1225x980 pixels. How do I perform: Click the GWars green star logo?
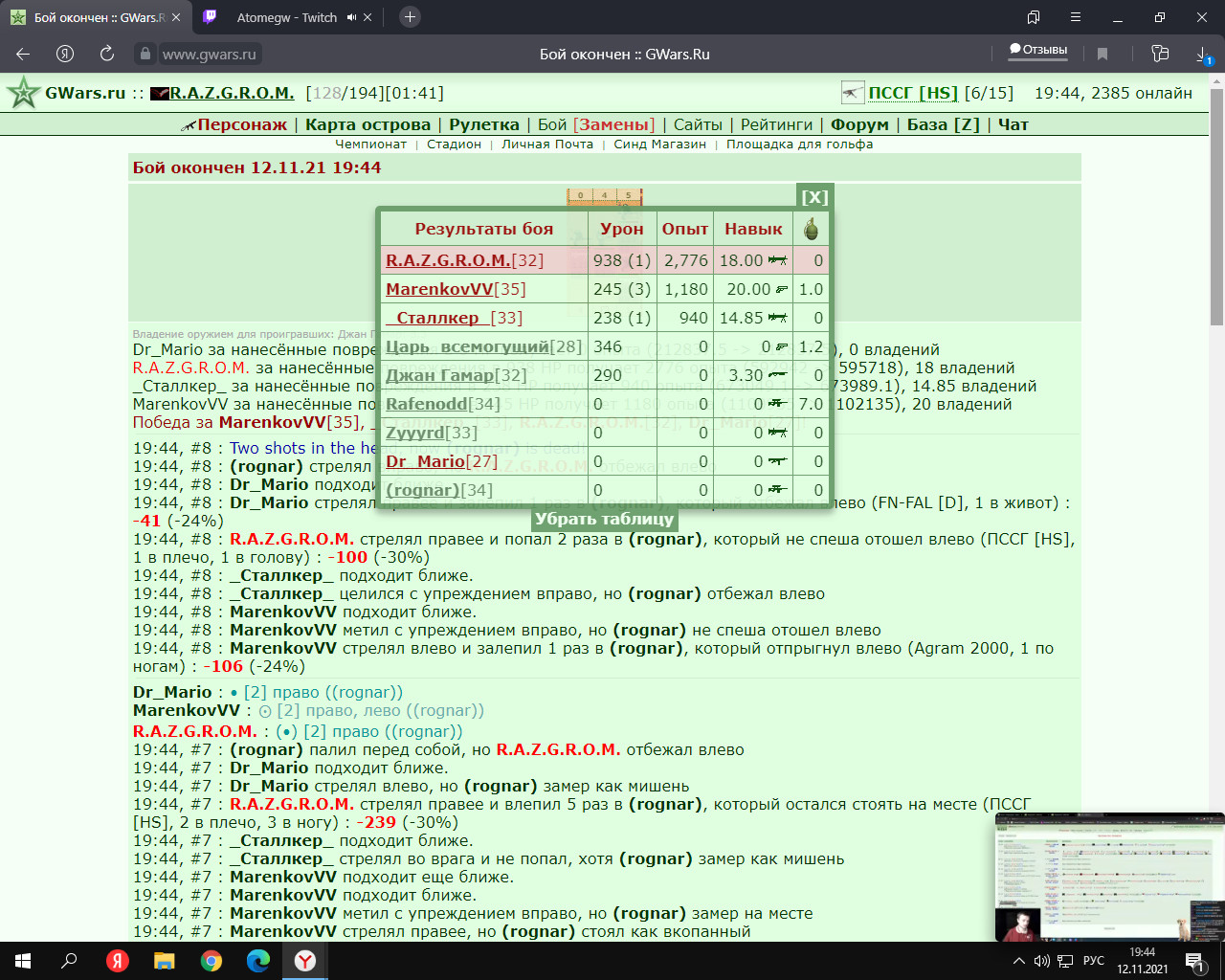click(22, 93)
